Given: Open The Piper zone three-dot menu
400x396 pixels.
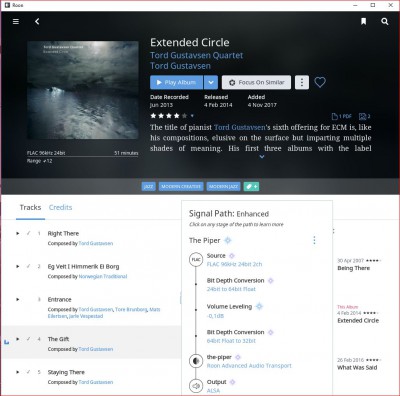Looking at the screenshot, I should click(314, 240).
